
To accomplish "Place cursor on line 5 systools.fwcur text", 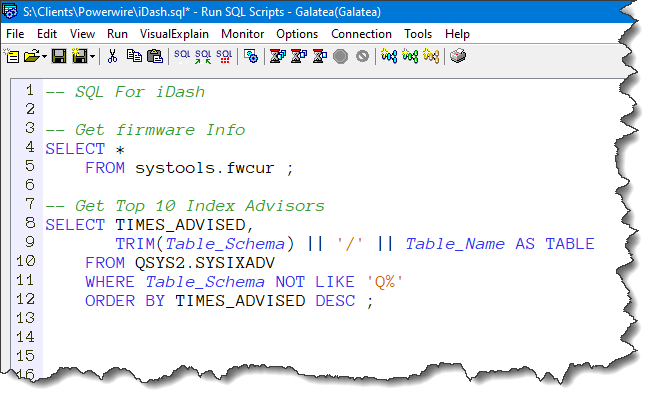I will 209,168.
